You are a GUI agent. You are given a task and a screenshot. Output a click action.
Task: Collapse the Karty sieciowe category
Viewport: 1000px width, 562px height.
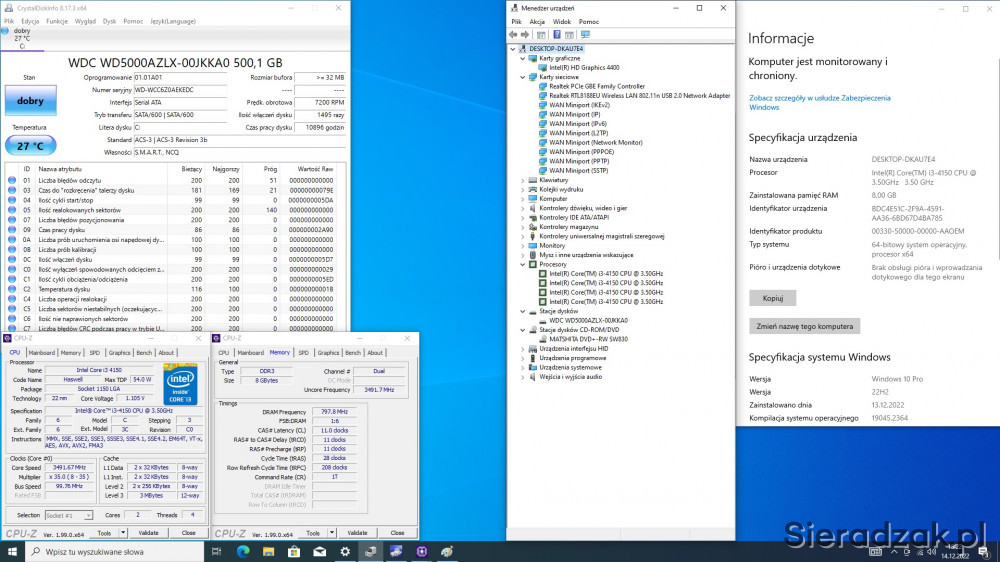[x=523, y=77]
